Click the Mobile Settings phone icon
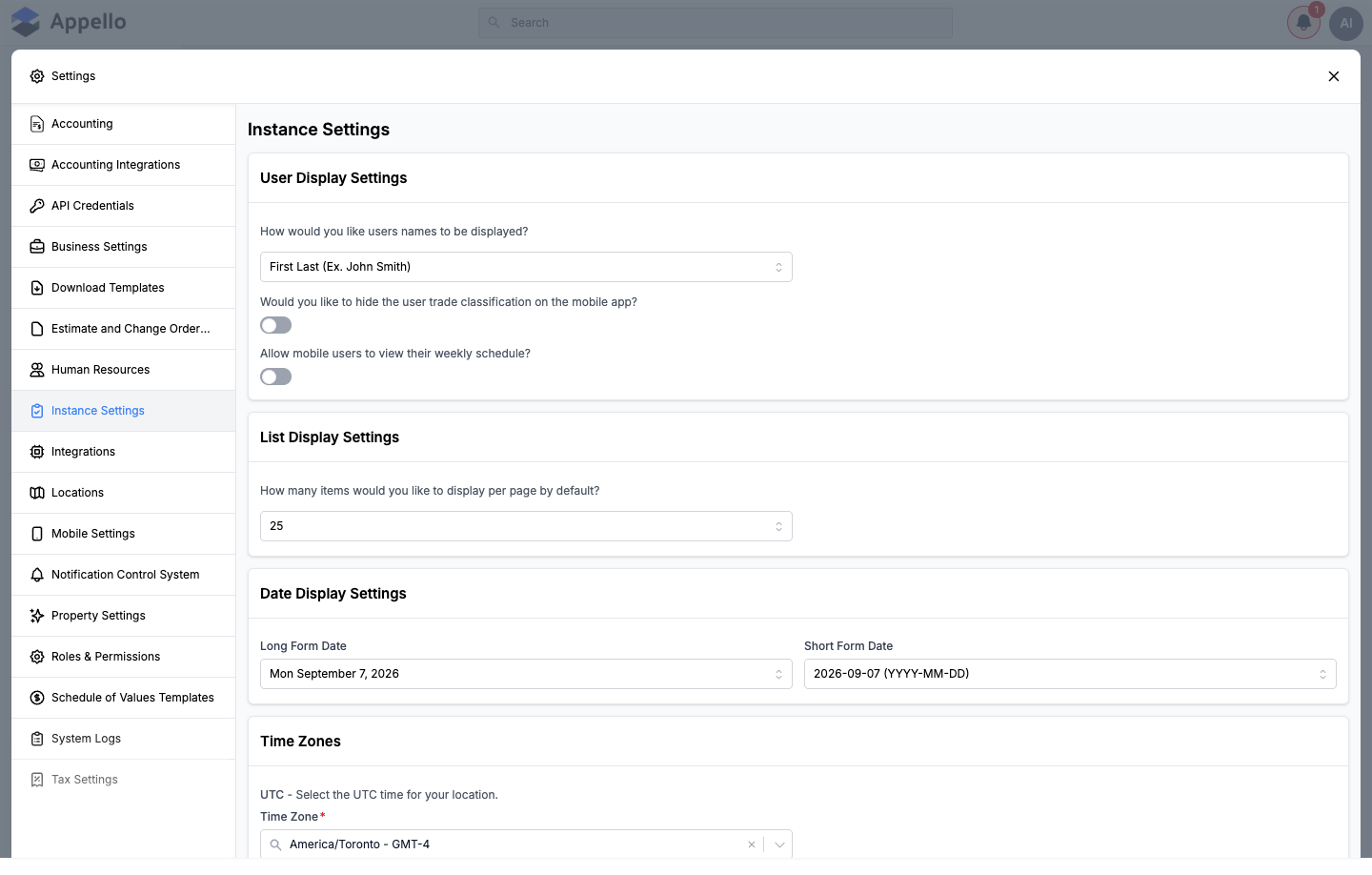The height and width of the screenshot is (875, 1372). tap(37, 534)
